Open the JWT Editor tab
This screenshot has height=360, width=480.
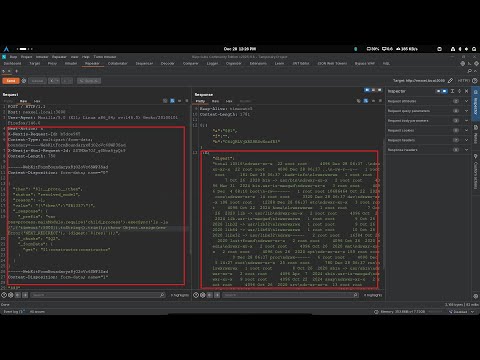[x=301, y=63]
